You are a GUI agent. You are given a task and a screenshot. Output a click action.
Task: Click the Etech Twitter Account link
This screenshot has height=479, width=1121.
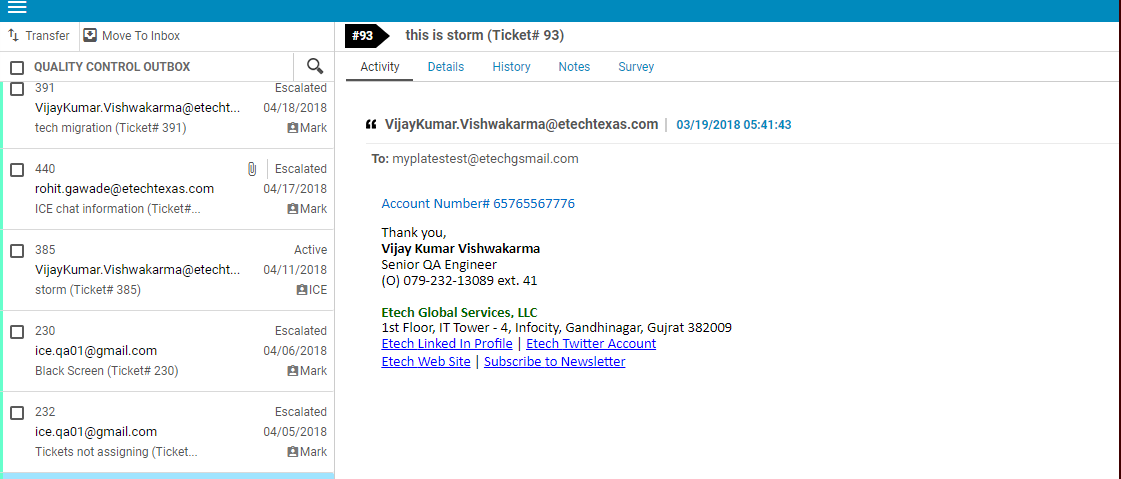(591, 343)
